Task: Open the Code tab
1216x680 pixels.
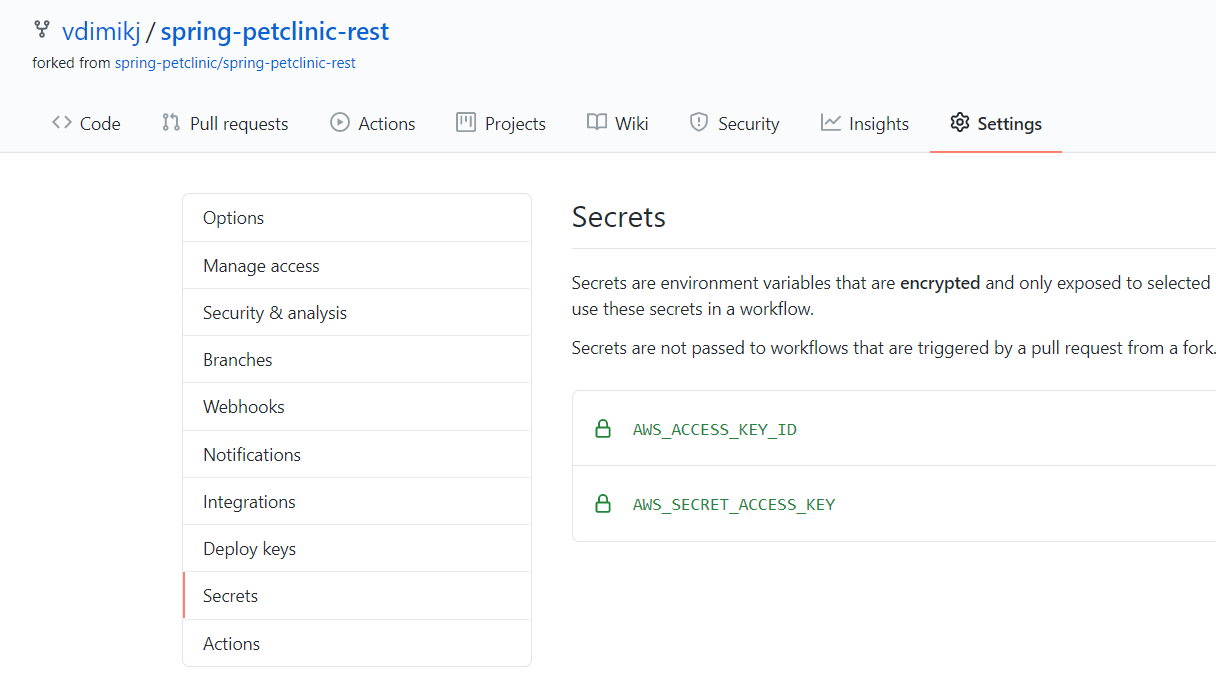Action: pos(86,124)
